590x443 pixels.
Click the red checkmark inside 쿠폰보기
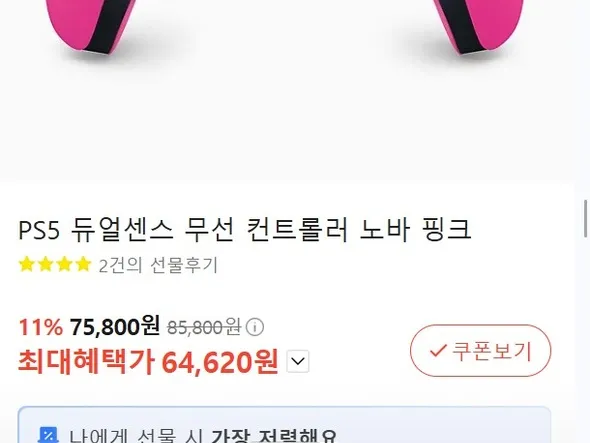click(438, 351)
